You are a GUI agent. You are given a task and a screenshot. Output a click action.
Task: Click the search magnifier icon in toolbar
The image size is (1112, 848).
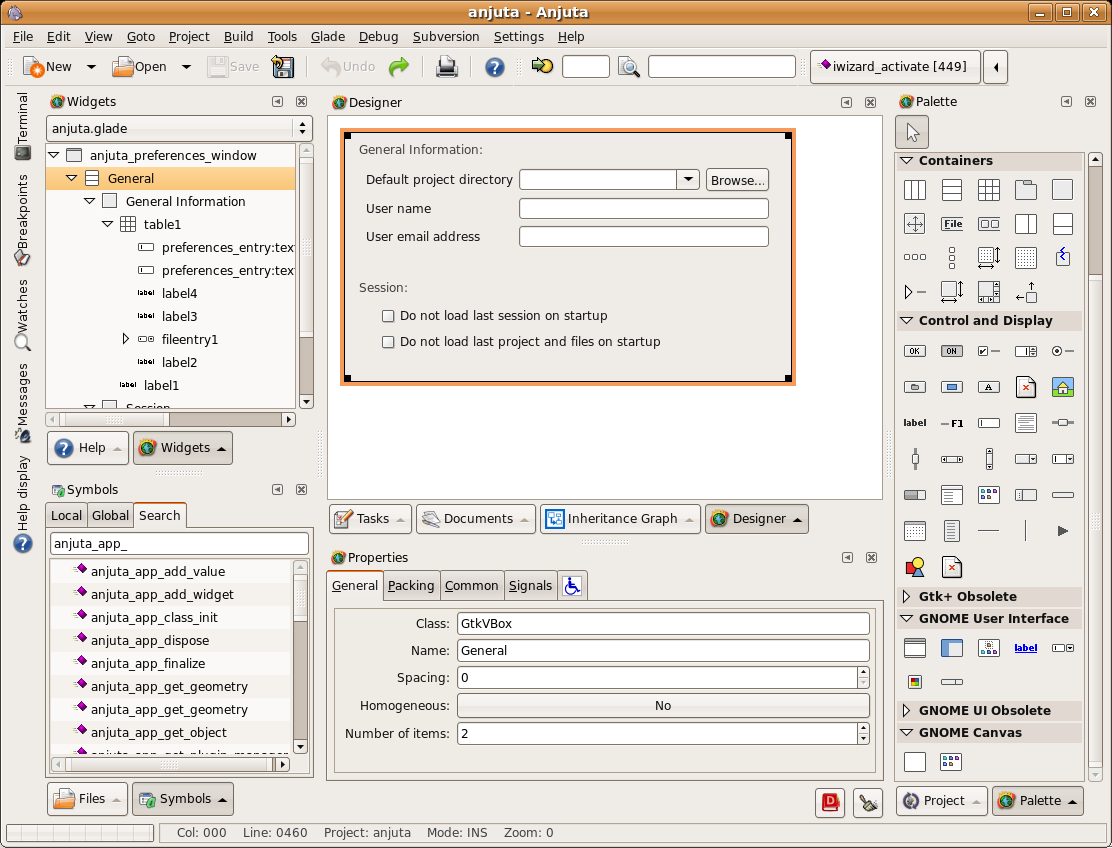click(x=628, y=67)
